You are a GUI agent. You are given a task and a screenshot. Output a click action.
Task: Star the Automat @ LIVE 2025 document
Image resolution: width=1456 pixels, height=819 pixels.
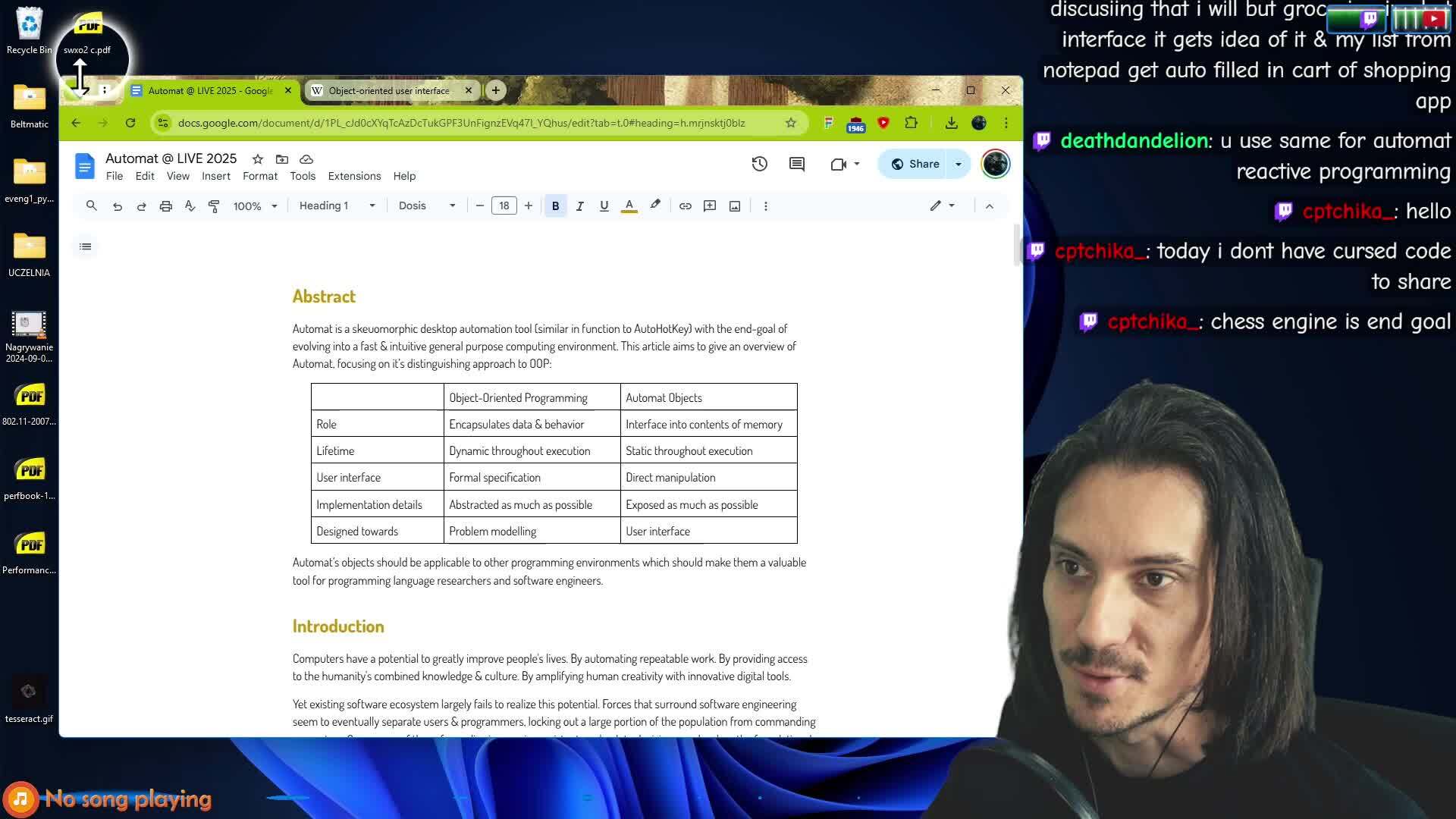pos(258,159)
